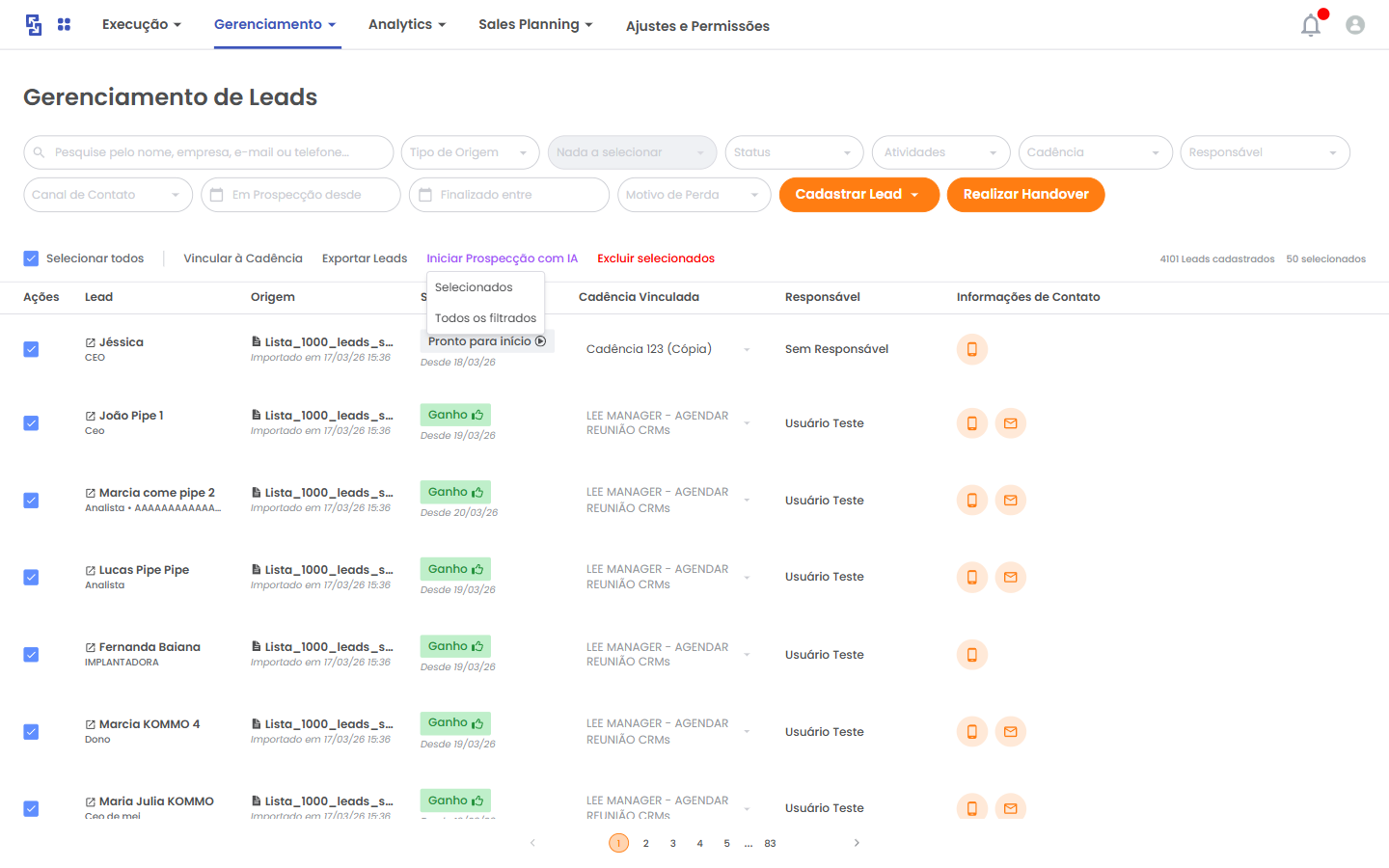The width and height of the screenshot is (1389, 868).
Task: Click calendar icon in Finalizado entre
Action: (x=425, y=195)
